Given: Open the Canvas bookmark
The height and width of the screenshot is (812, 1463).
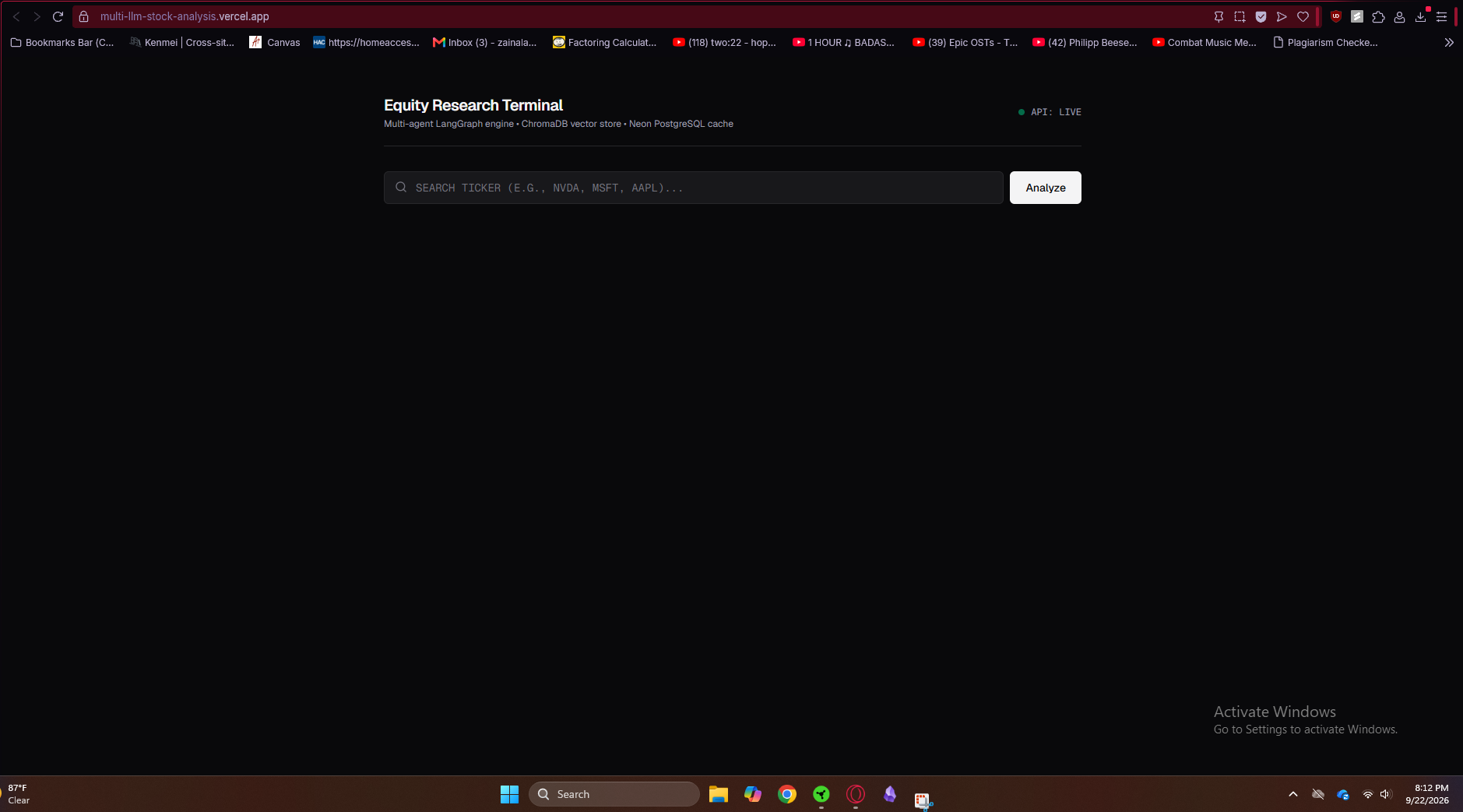Looking at the screenshot, I should point(275,43).
